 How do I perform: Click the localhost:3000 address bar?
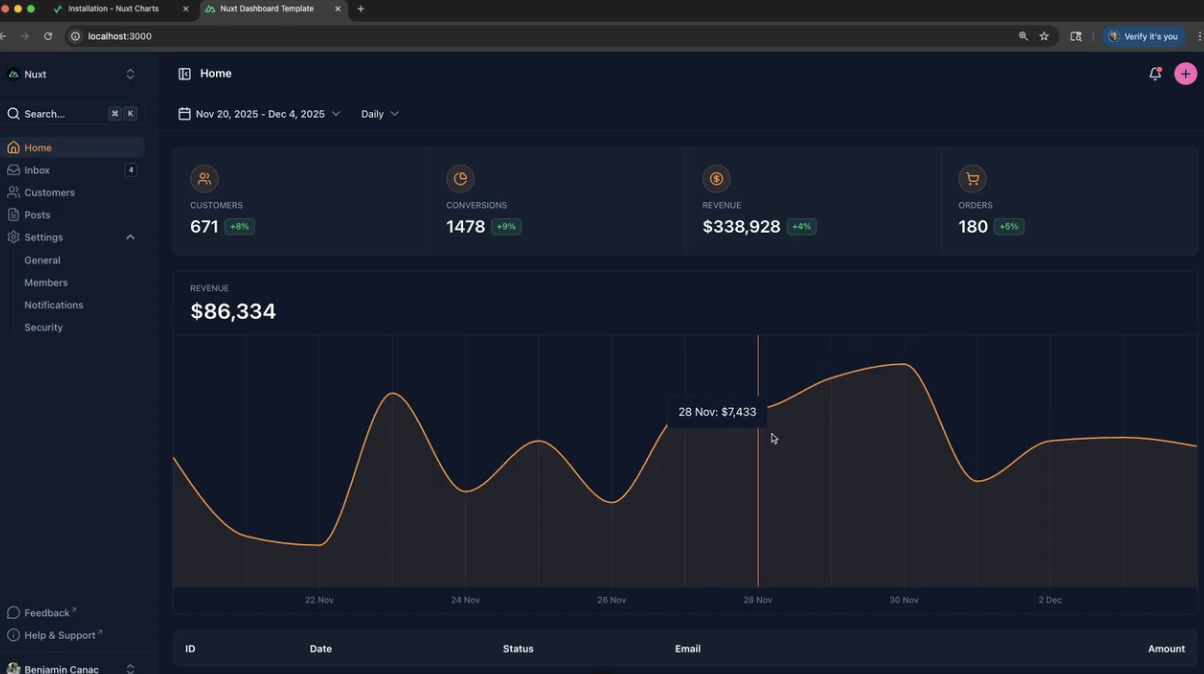click(x=540, y=36)
